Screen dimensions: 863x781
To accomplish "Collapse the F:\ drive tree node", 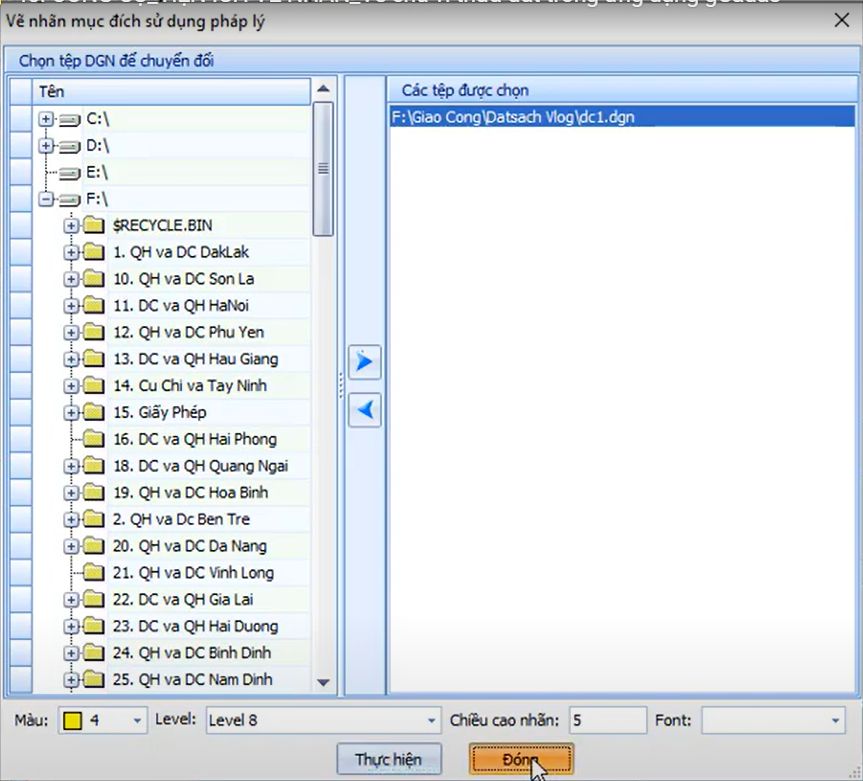I will 46,199.
